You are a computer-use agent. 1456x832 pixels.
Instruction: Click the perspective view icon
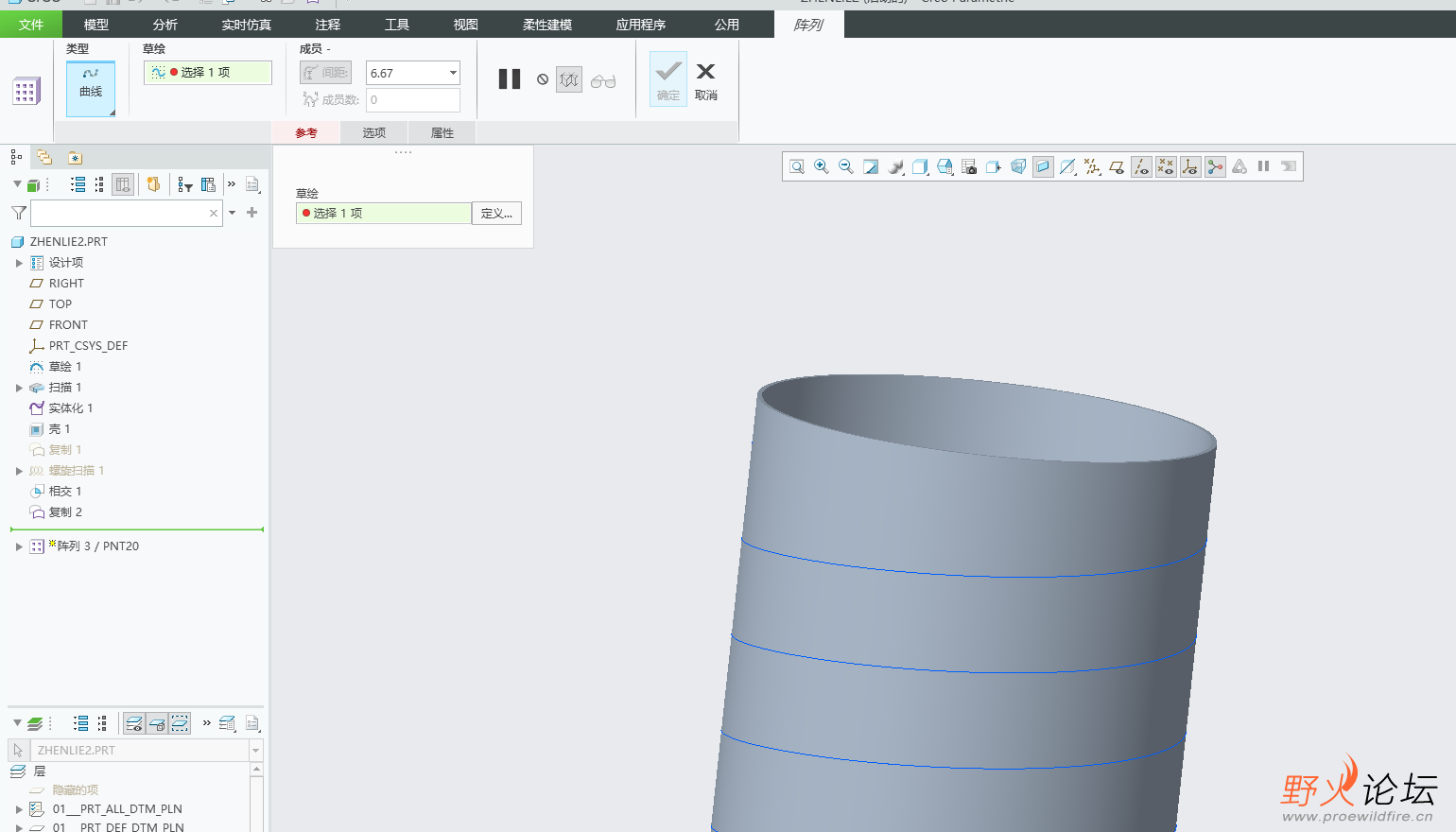[x=1018, y=166]
